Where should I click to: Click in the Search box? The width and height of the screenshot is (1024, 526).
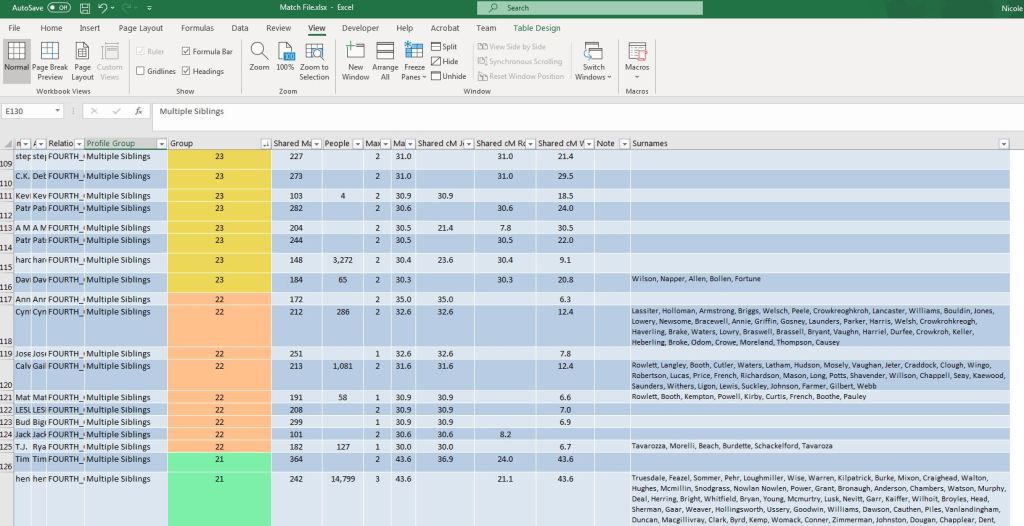[590, 8]
